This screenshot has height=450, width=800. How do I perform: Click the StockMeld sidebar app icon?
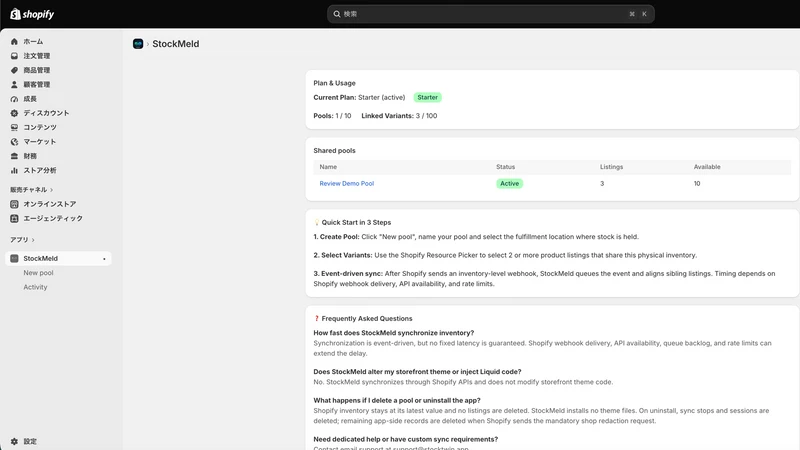tap(14, 258)
